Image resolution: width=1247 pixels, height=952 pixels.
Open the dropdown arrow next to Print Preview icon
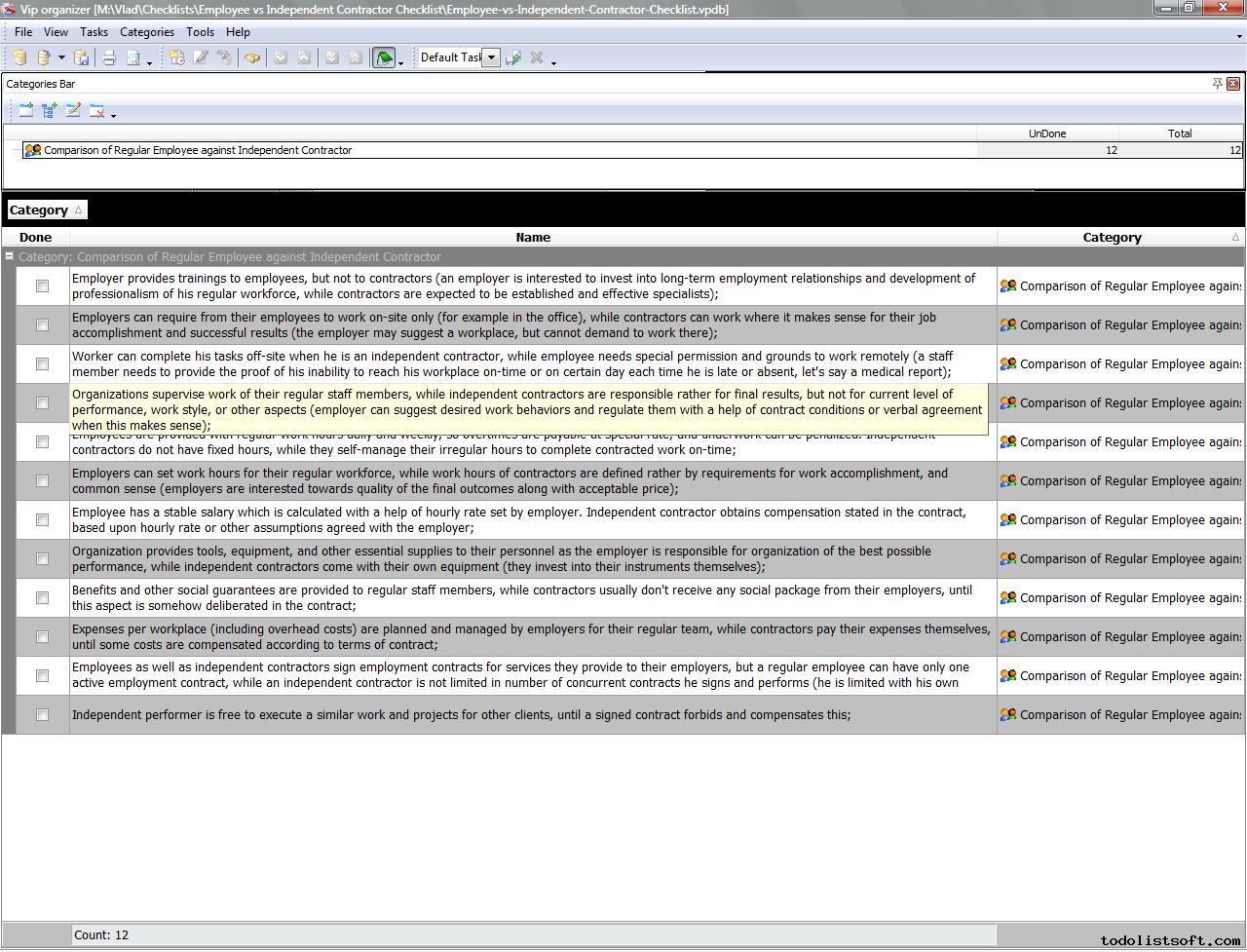click(x=149, y=62)
